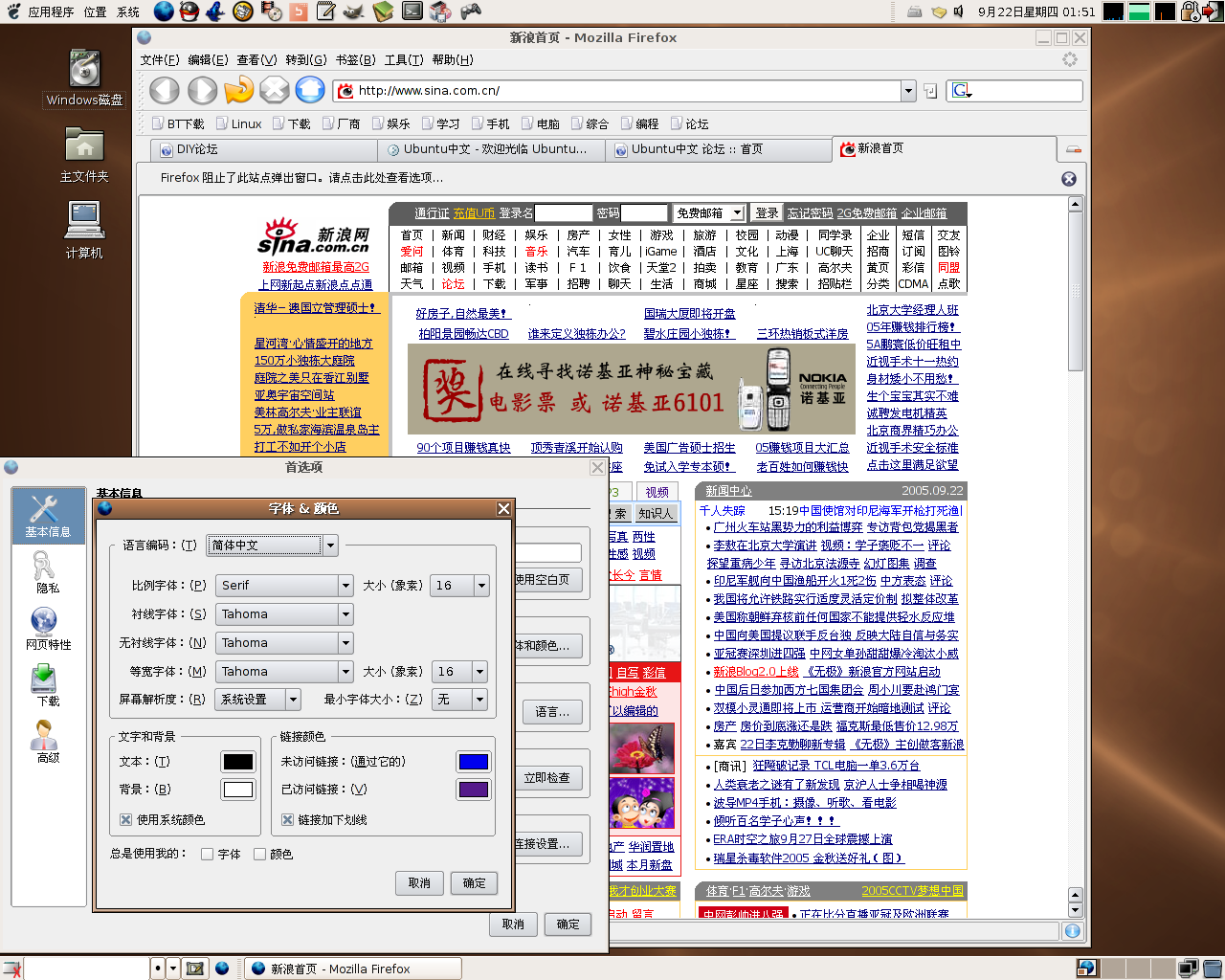This screenshot has height=980, width=1225.
Task: Click 立即检查 button in preferences window
Action: pos(548,778)
